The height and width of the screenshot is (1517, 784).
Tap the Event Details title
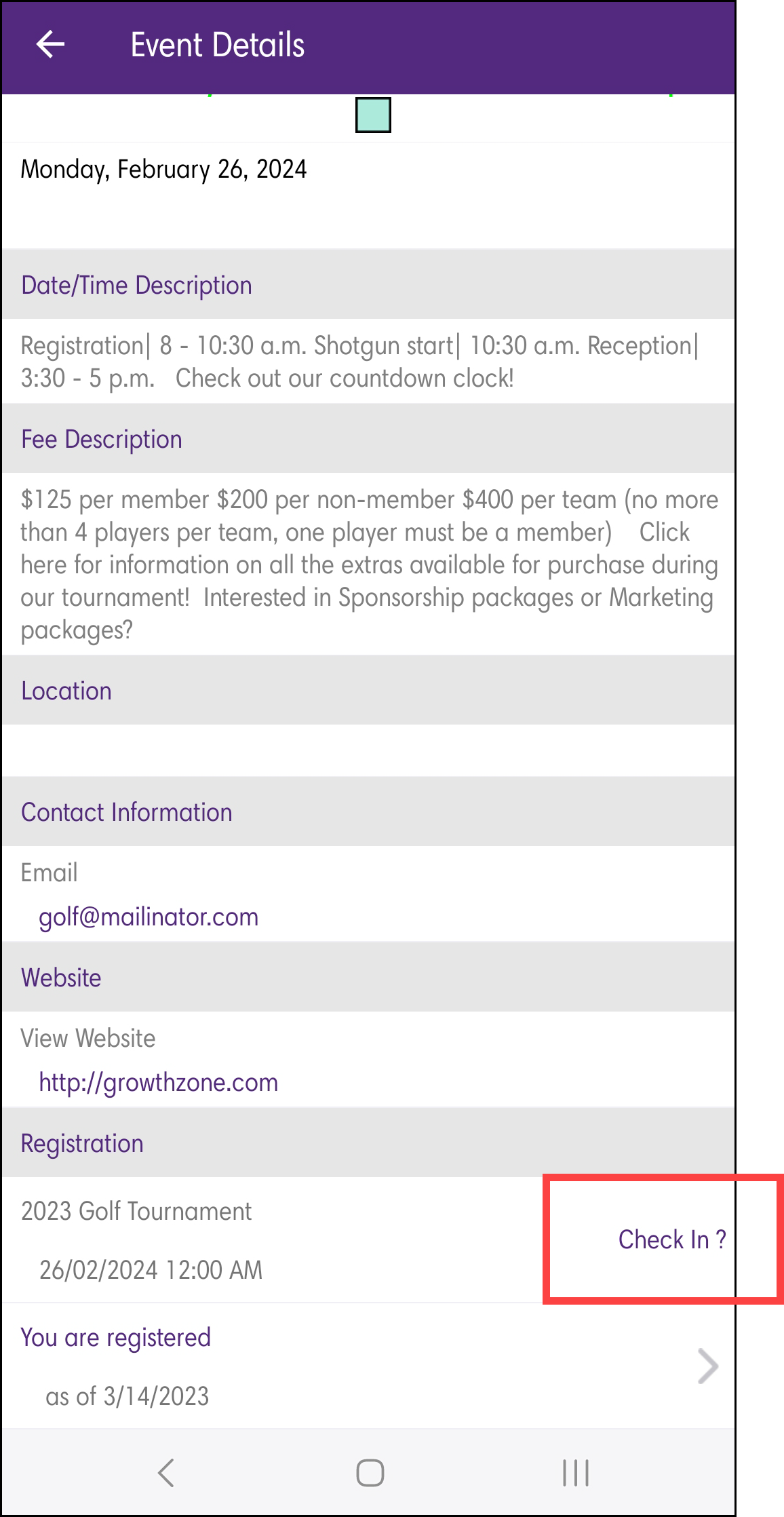pos(217,45)
